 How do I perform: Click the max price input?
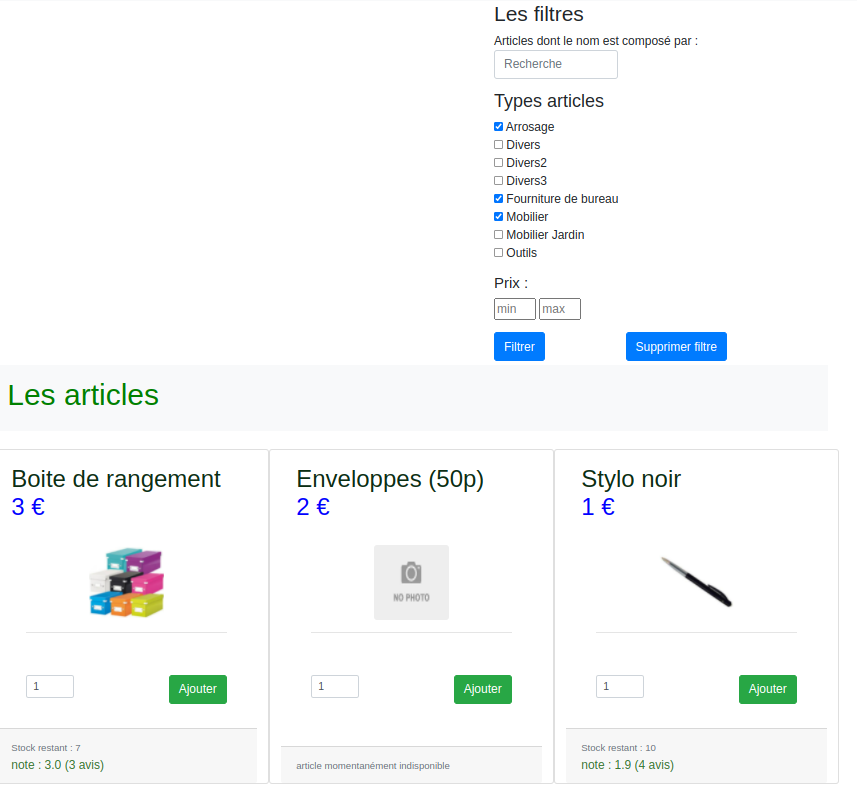[x=560, y=309]
